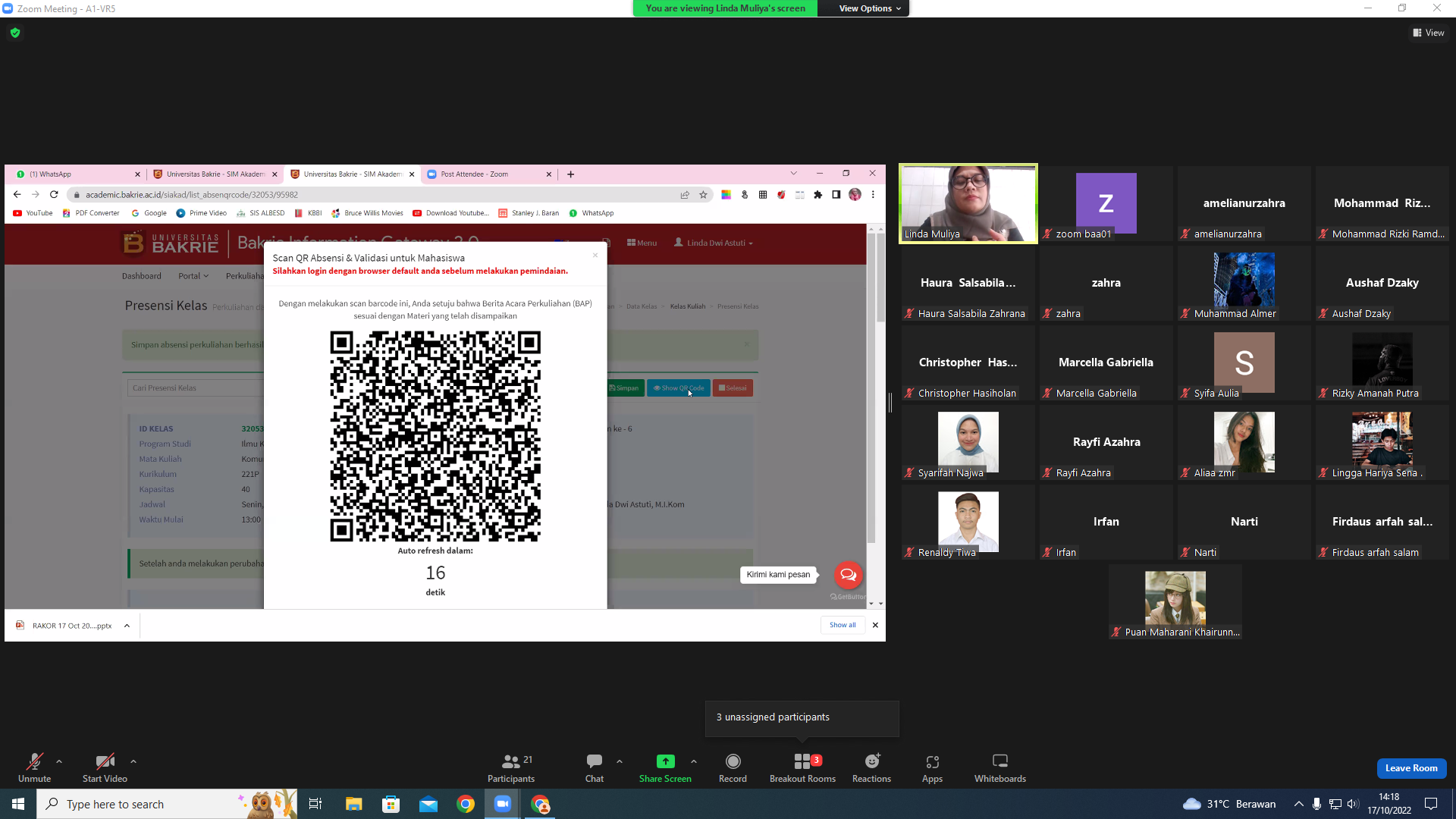Unmute the microphone in Zoom toolbar

pos(34,767)
